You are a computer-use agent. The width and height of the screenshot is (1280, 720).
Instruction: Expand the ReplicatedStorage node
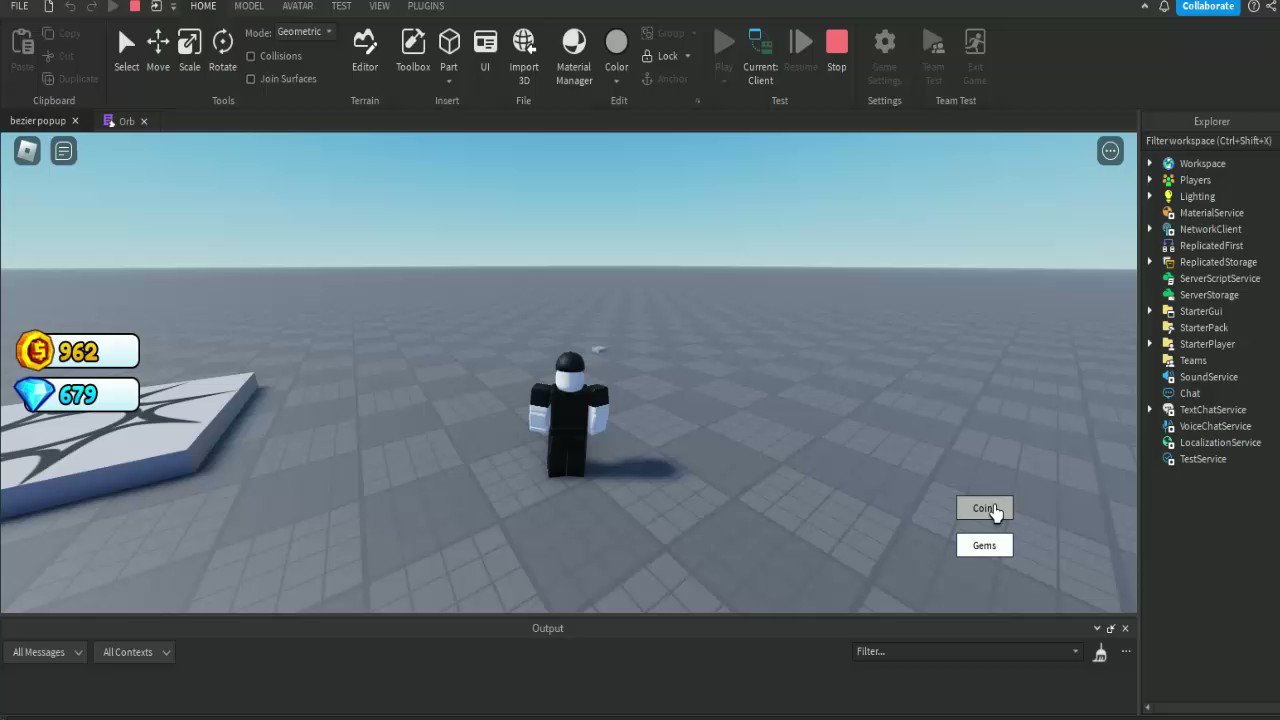coord(1149,262)
